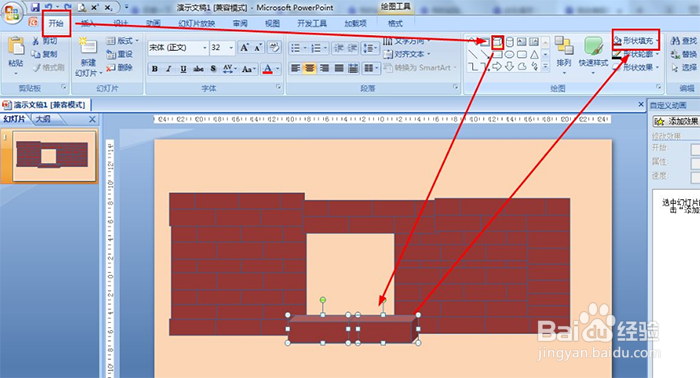Image resolution: width=700 pixels, height=378 pixels.
Task: Save the presentation using the floppy disk icon
Action: [x=35, y=8]
